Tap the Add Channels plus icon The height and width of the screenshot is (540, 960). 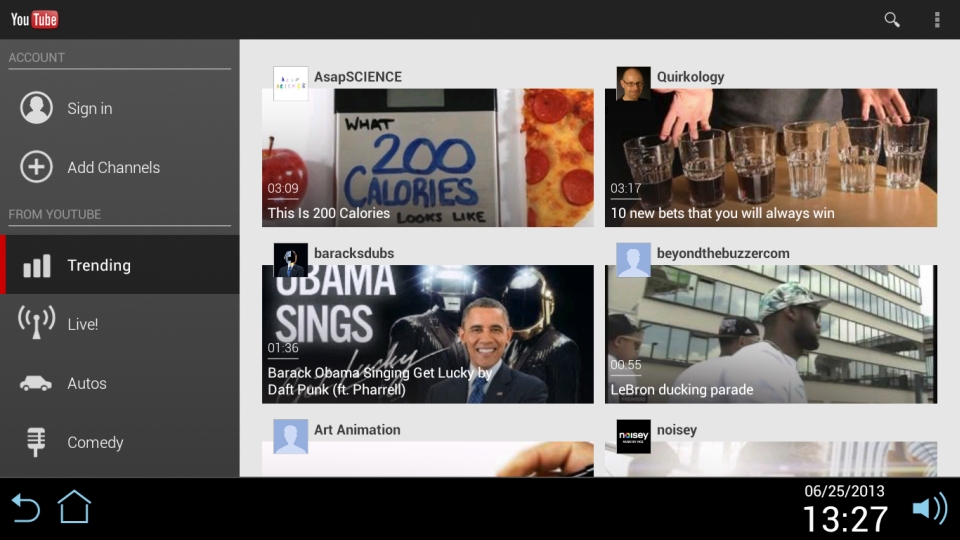36,167
